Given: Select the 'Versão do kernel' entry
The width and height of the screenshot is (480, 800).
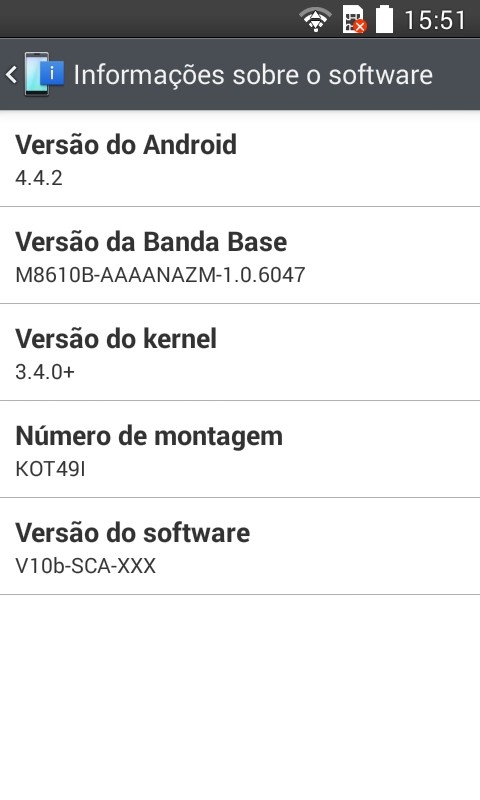Looking at the screenshot, I should (240, 352).
